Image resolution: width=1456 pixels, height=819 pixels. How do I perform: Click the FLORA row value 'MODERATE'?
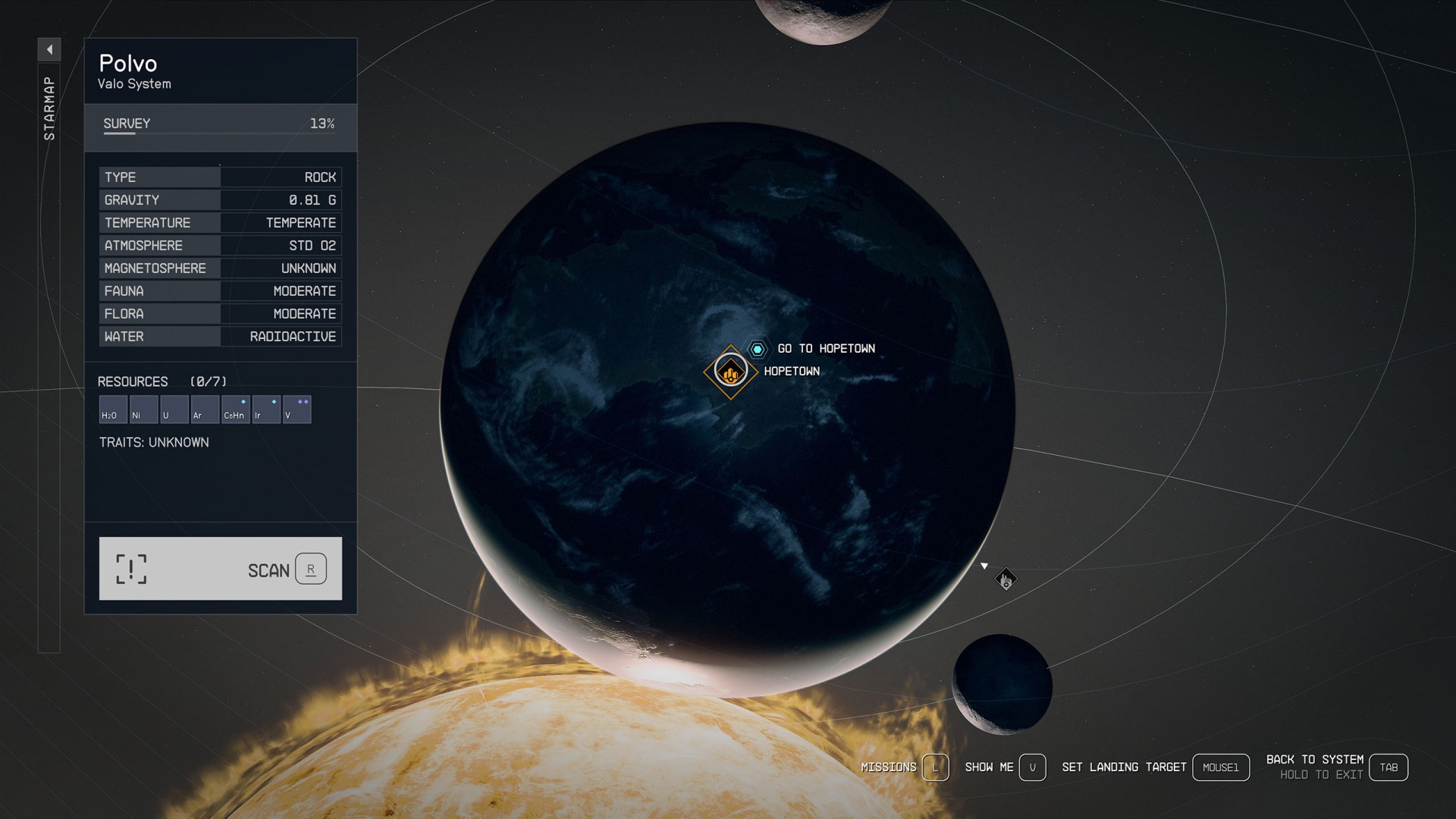click(x=305, y=314)
